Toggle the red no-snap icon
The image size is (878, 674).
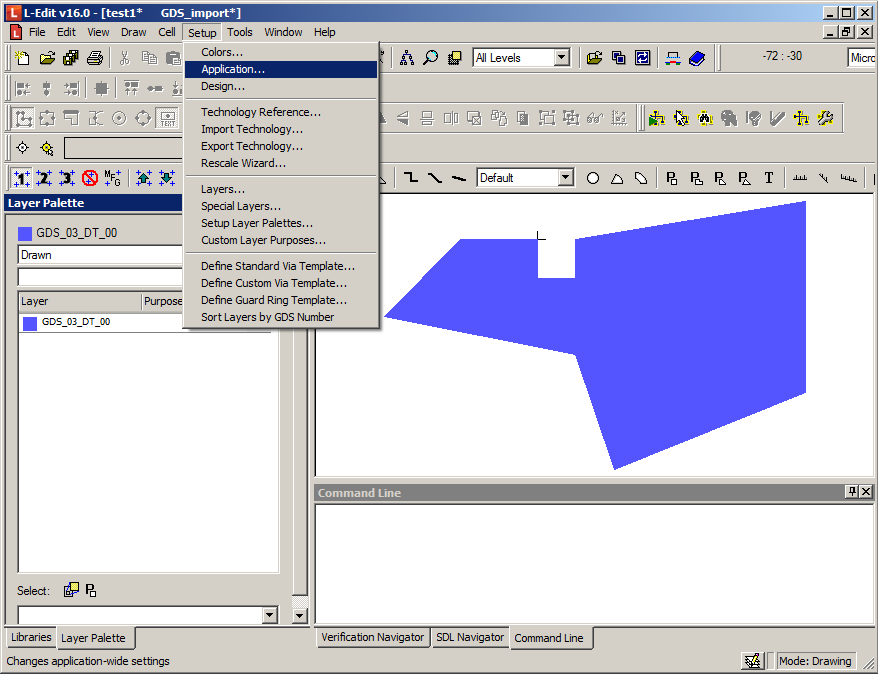(x=90, y=178)
